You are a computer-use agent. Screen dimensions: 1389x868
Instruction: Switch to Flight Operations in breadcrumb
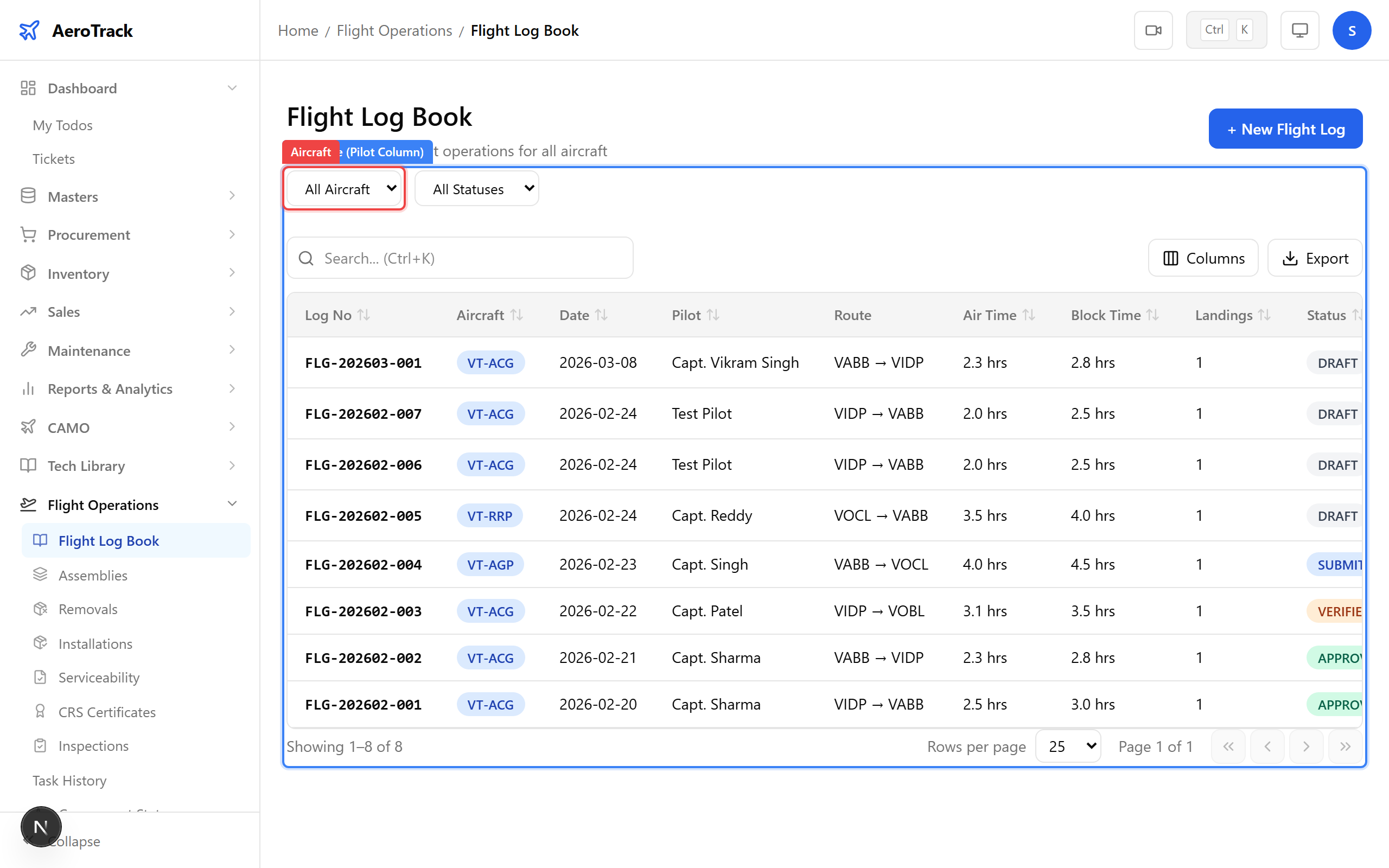(x=394, y=30)
